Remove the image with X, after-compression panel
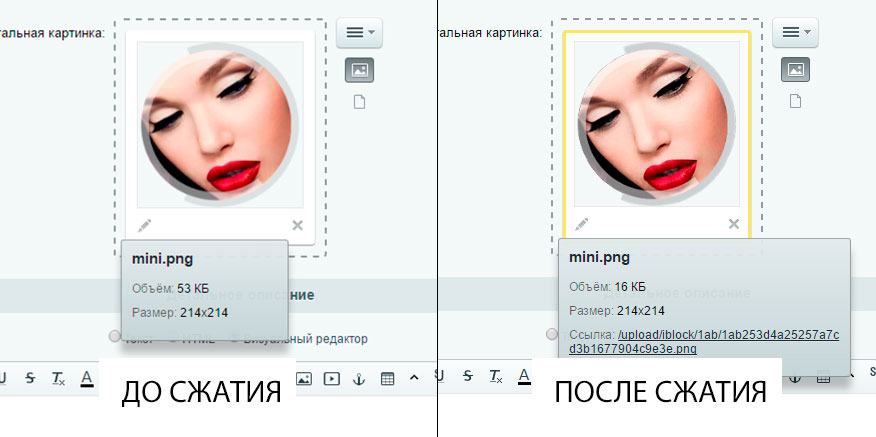876x437 pixels. 734,224
